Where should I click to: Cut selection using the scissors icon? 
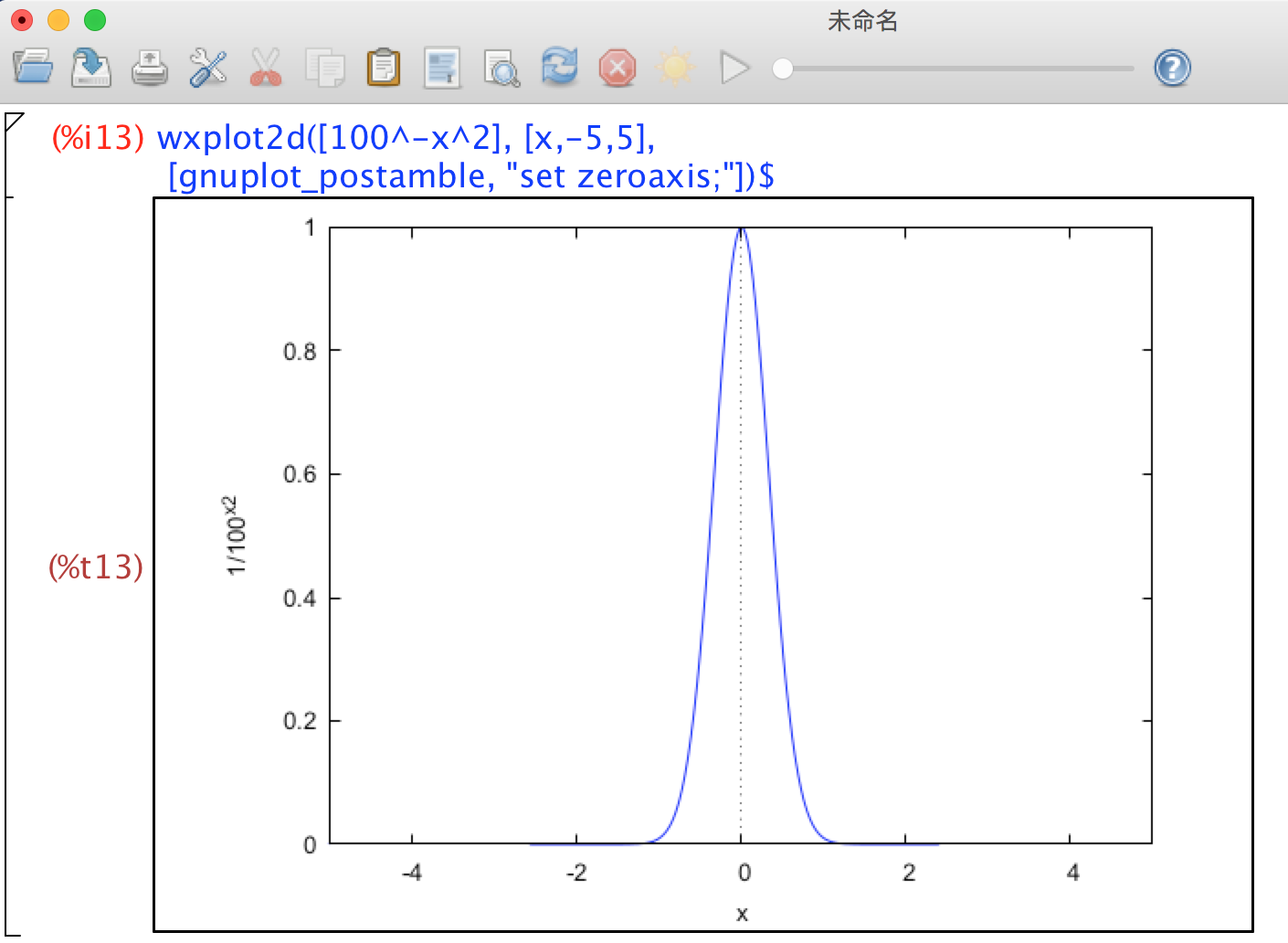tap(266, 68)
